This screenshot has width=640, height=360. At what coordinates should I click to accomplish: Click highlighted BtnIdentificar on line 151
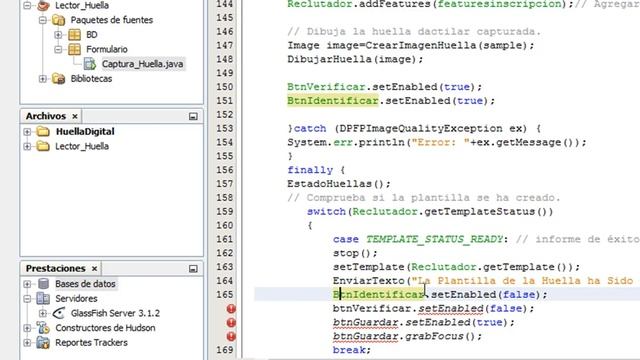pyautogui.click(x=333, y=101)
